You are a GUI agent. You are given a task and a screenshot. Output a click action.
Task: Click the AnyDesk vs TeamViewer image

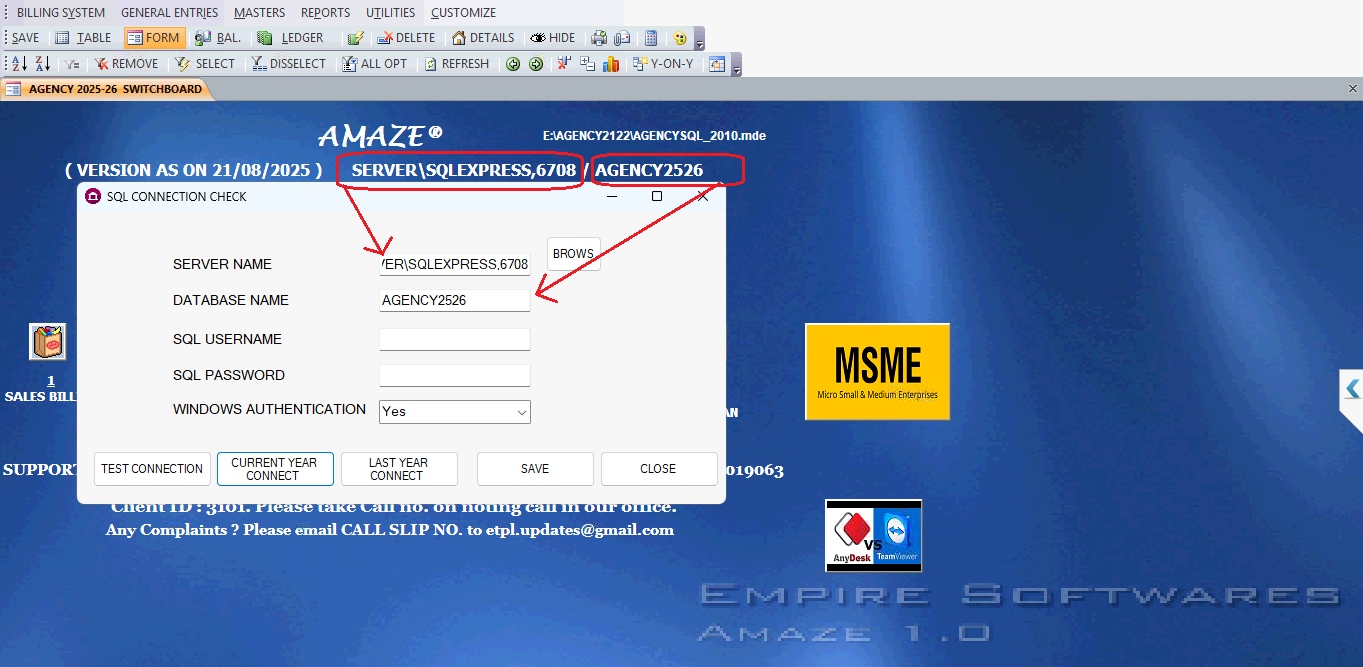[873, 536]
